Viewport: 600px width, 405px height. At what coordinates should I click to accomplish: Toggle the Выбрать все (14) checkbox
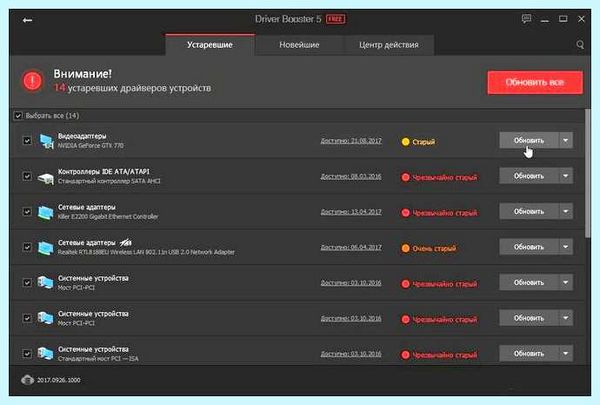coord(18,116)
